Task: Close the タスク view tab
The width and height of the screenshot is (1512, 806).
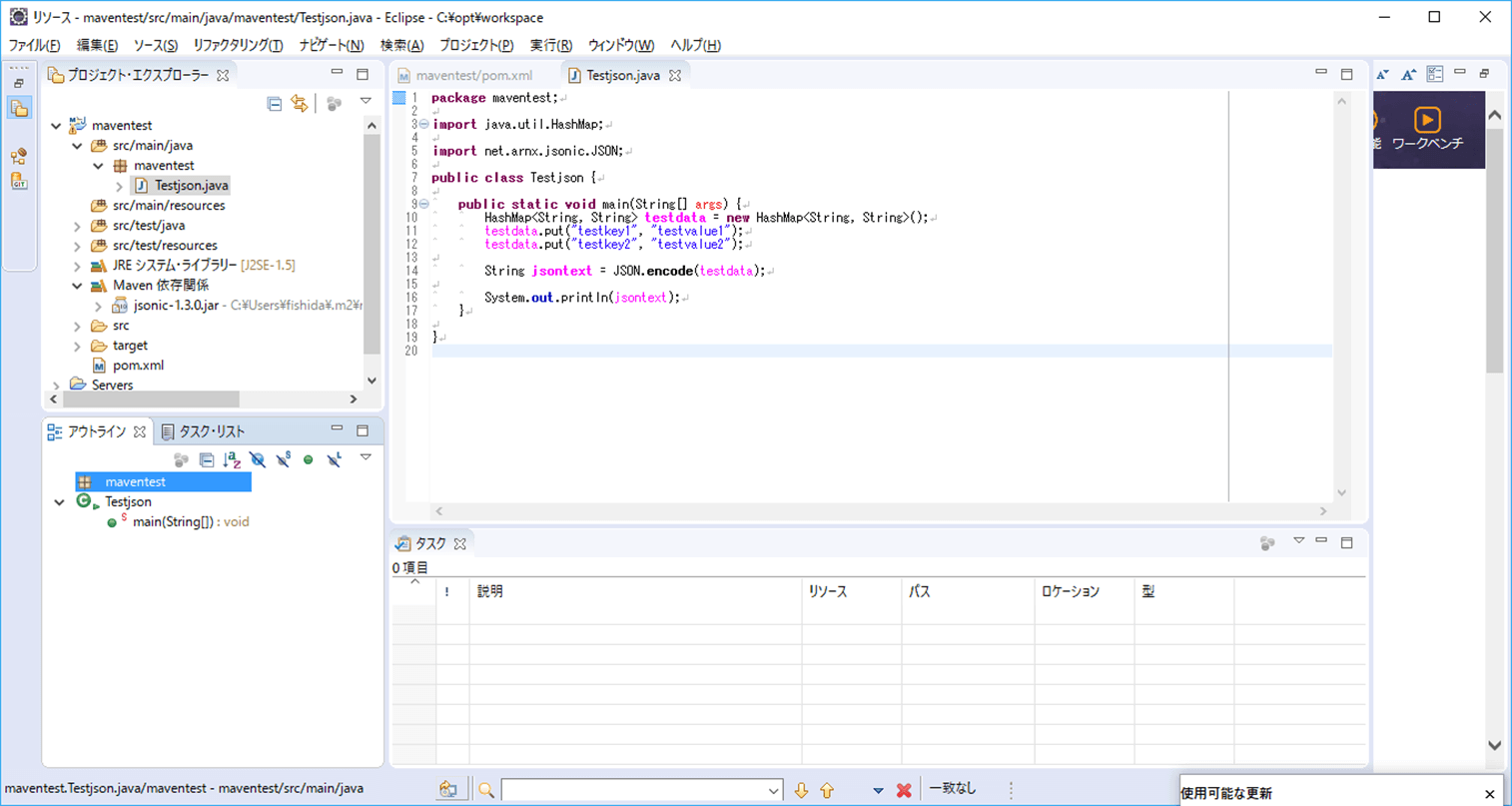Action: point(460,544)
